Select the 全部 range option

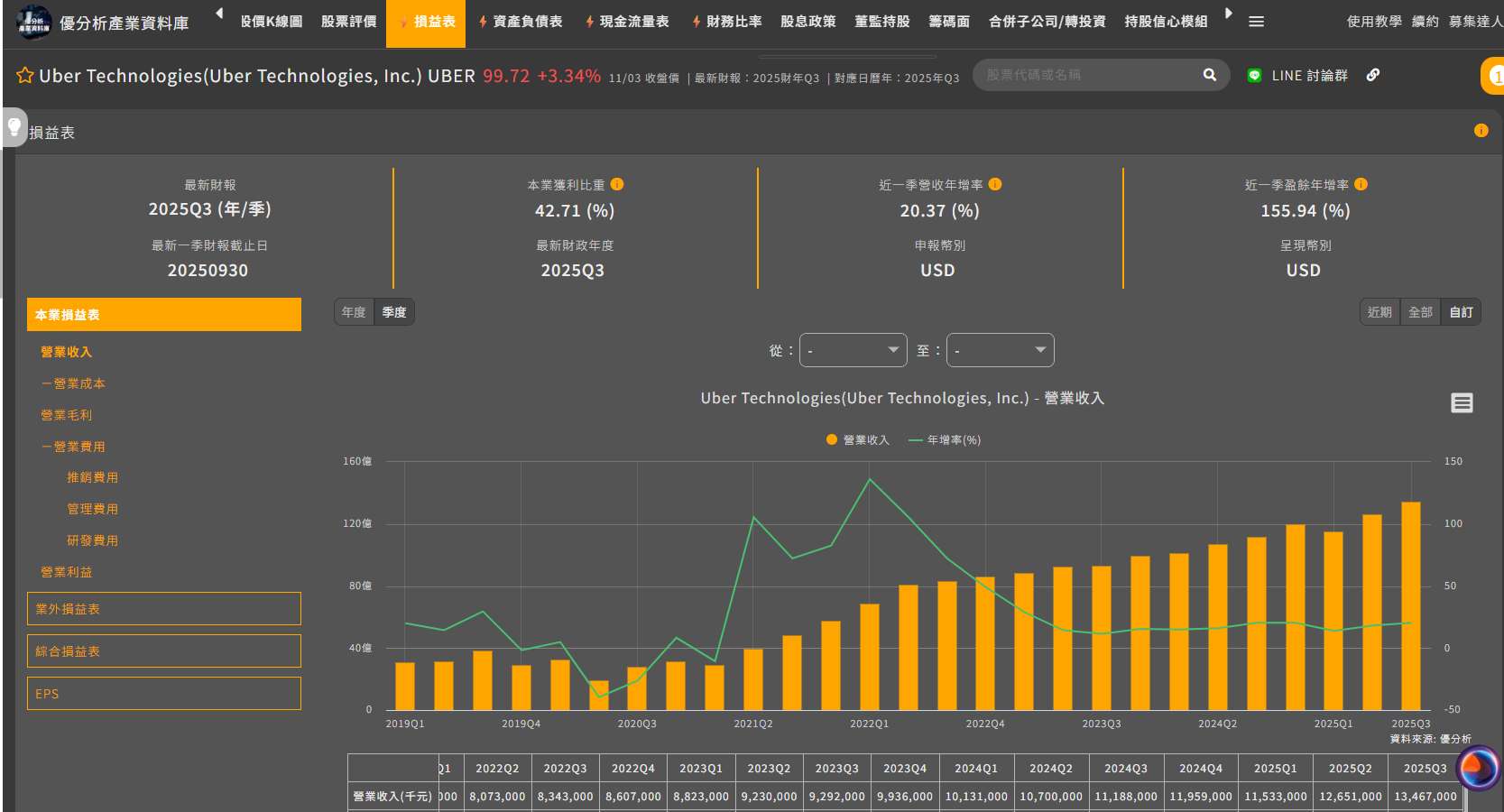tap(1420, 312)
